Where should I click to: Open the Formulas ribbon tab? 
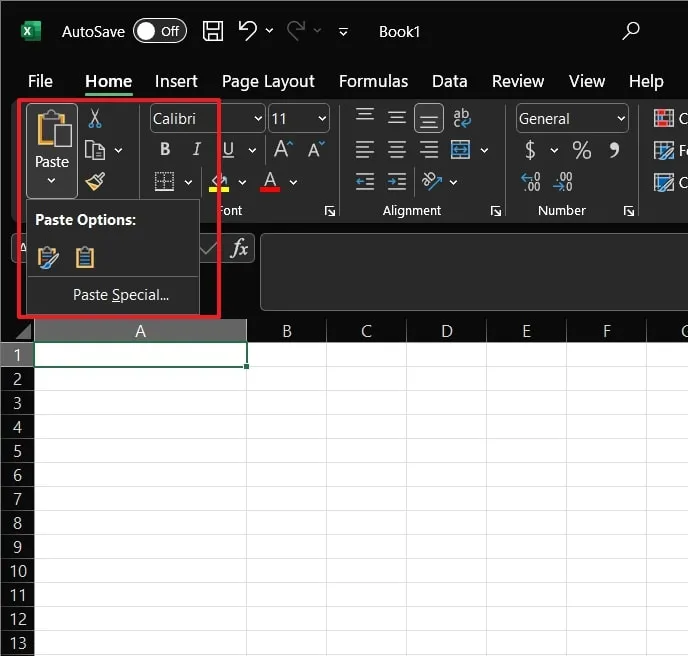coord(373,81)
